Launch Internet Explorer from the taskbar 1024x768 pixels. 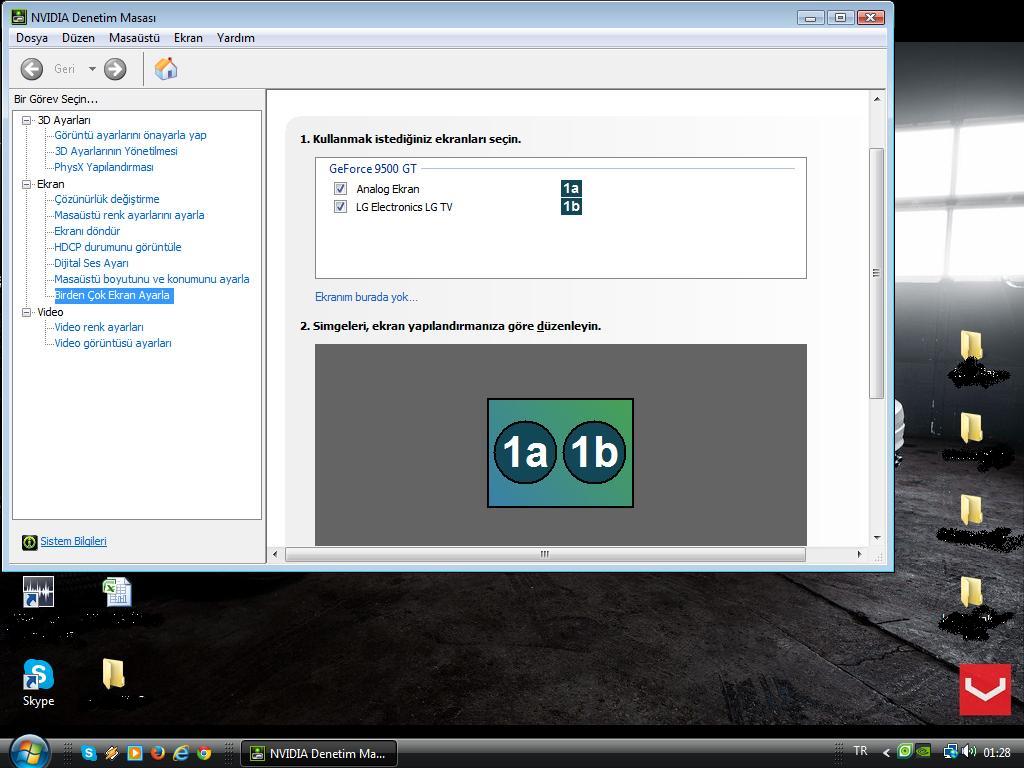point(181,753)
